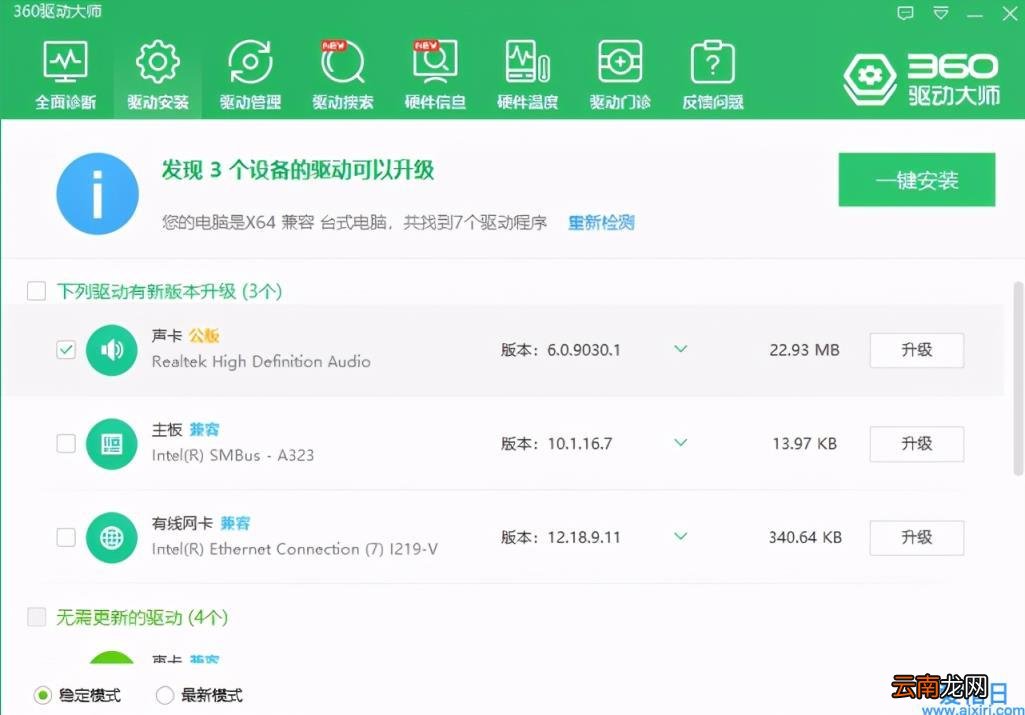This screenshot has height=715, width=1025.
Task: Click 升级 for Realtek High Definition Audio
Action: click(x=916, y=350)
